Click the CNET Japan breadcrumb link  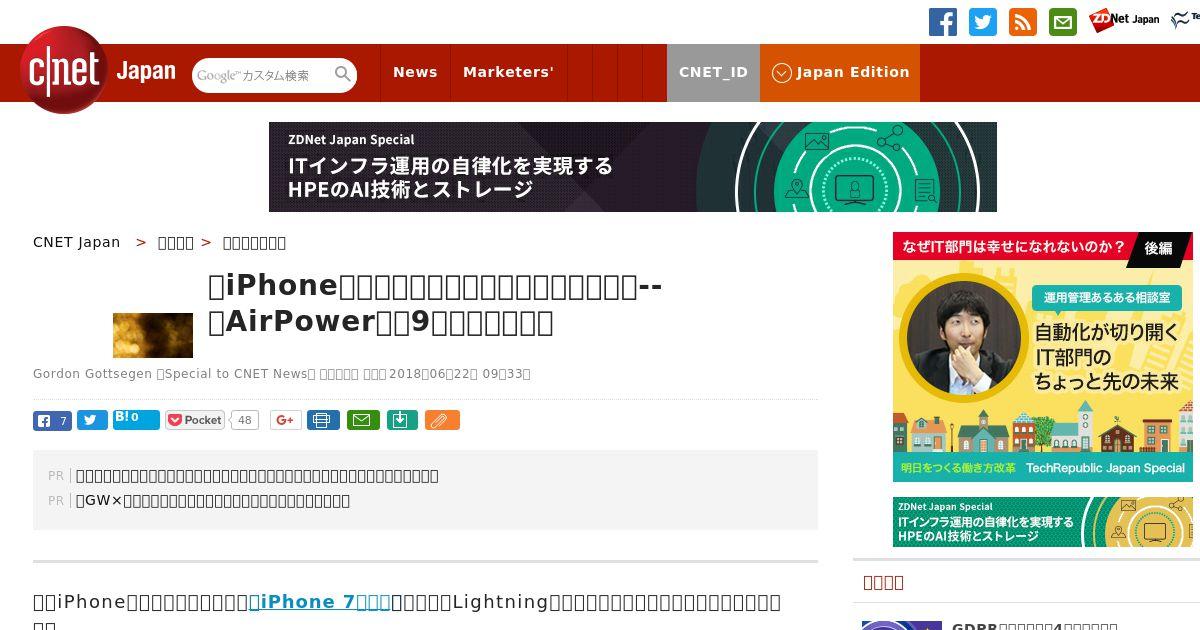77,242
